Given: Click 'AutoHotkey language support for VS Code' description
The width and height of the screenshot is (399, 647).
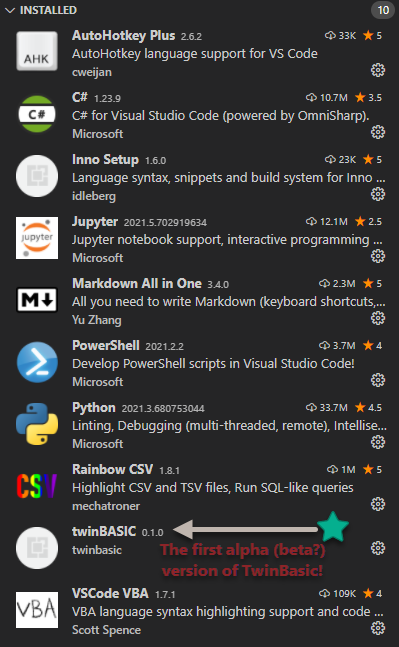Looking at the screenshot, I should 195,54.
